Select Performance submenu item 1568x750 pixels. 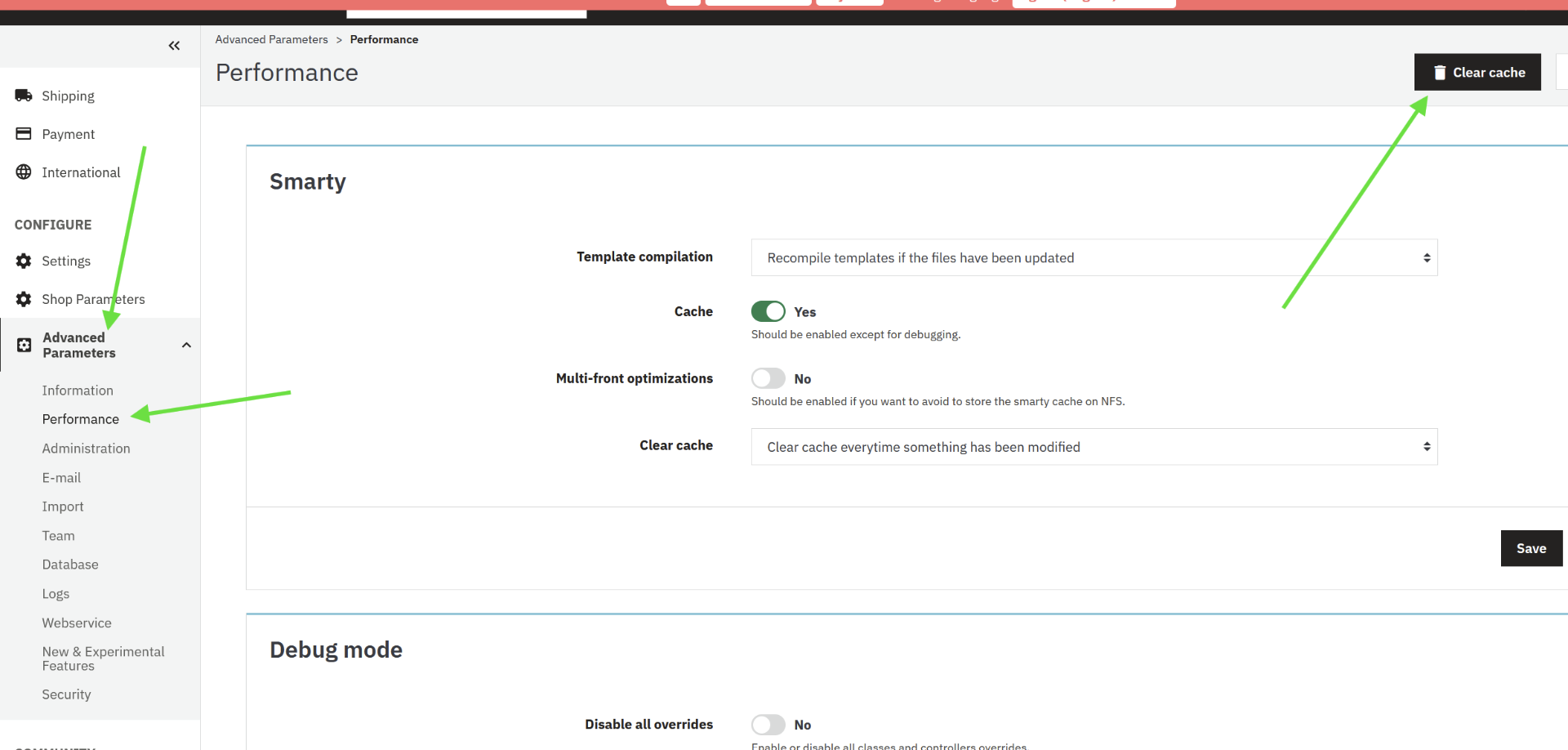tap(81, 419)
